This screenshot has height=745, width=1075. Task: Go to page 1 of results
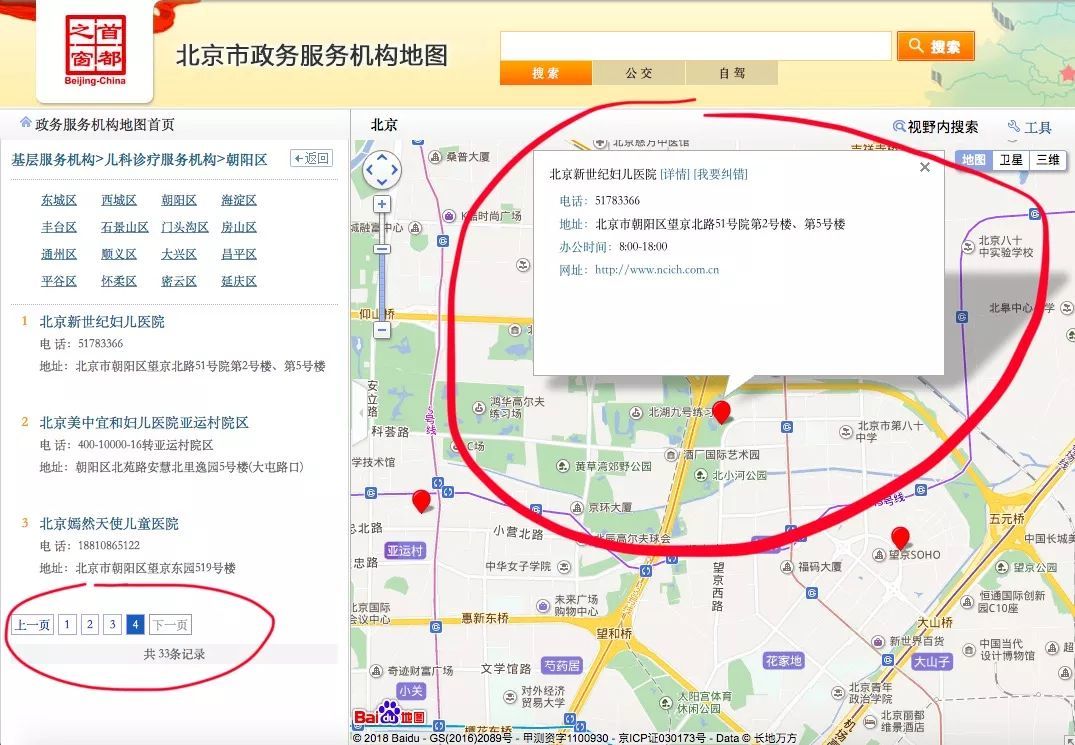[67, 625]
